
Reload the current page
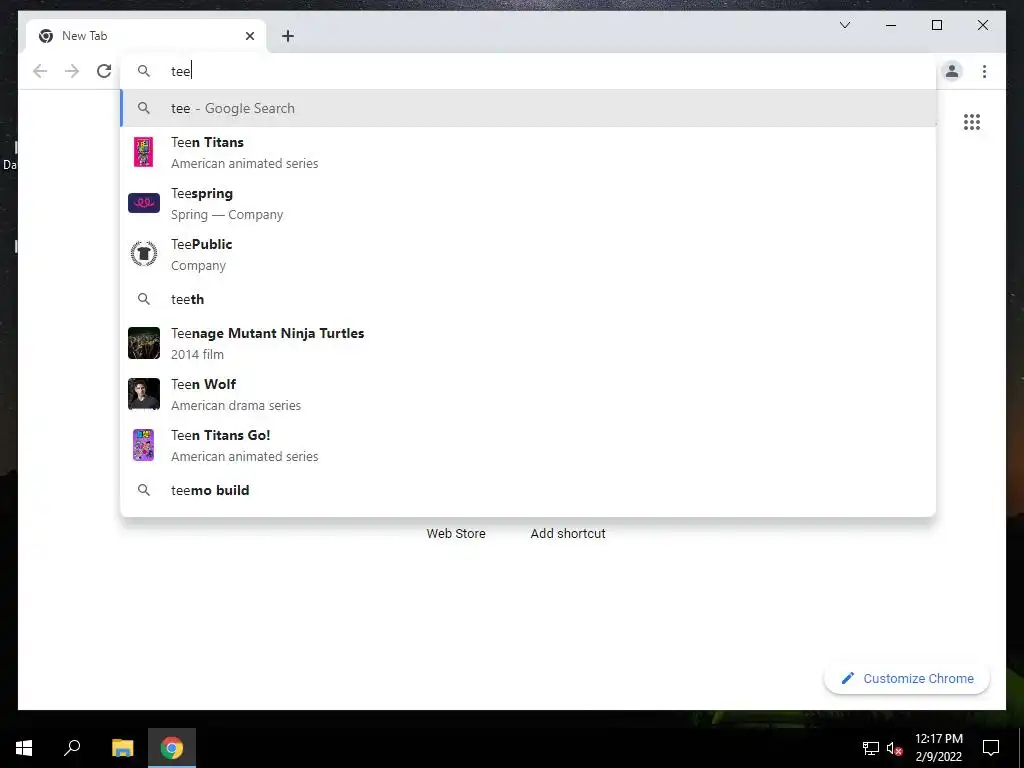104,71
